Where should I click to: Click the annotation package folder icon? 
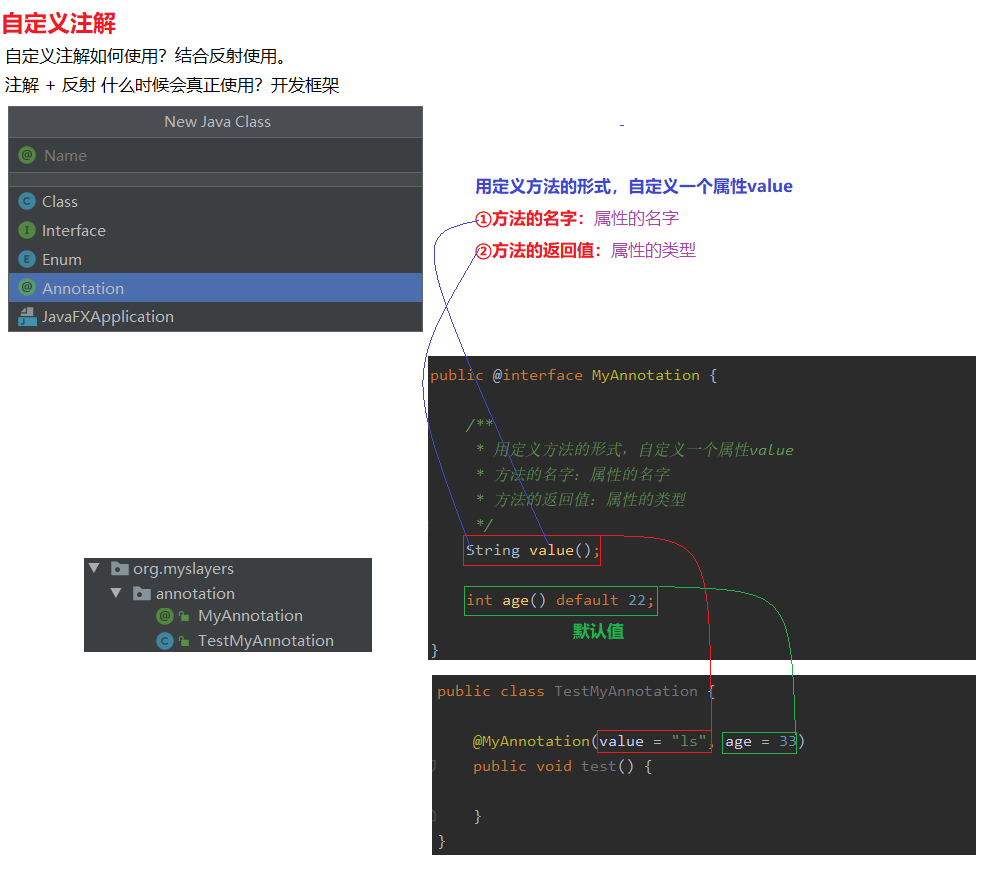coord(142,594)
